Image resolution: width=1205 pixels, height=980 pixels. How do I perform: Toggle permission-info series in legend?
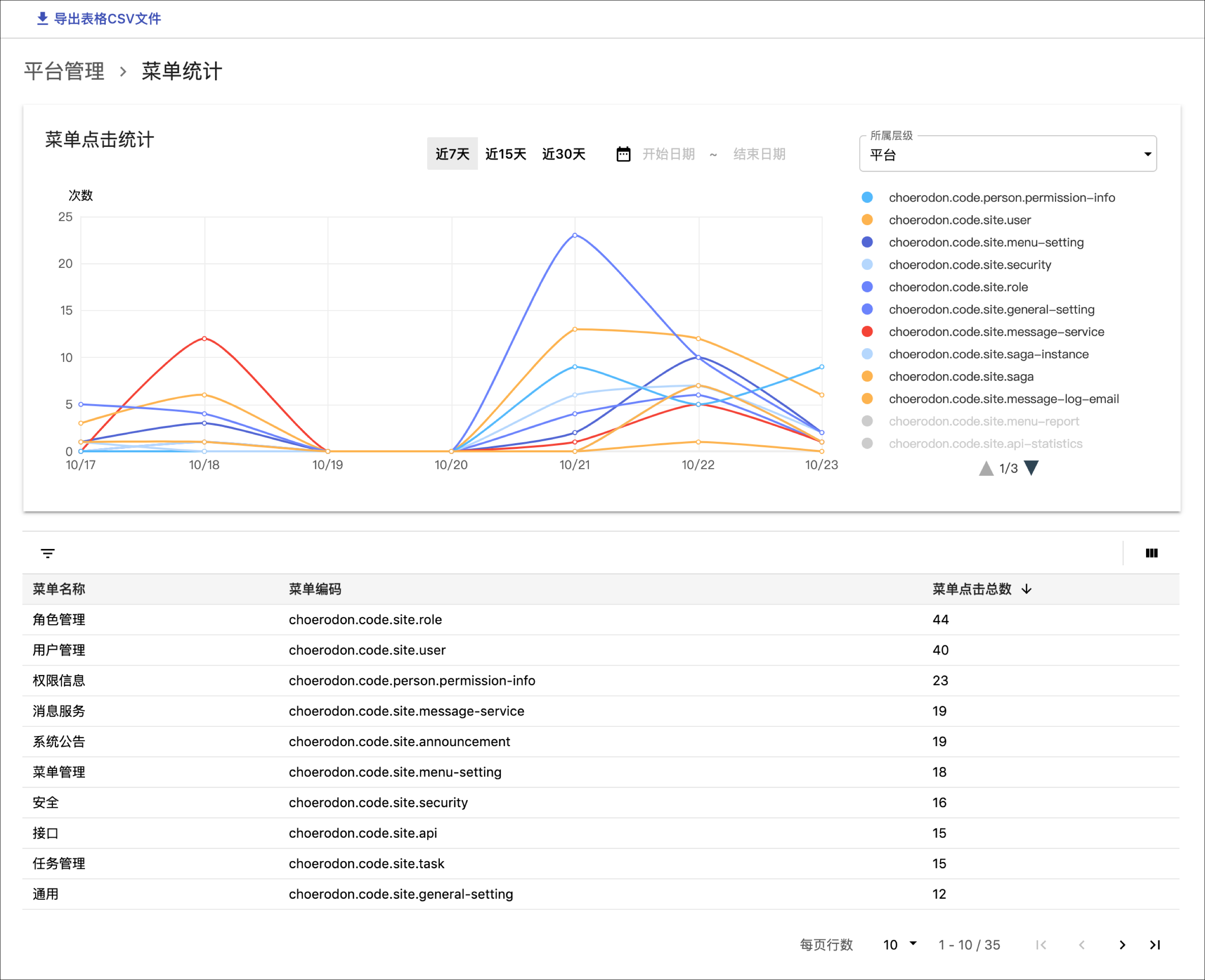988,198
